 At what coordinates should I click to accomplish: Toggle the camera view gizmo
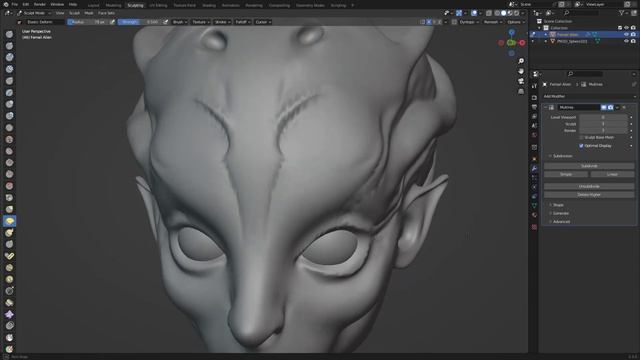click(x=521, y=81)
